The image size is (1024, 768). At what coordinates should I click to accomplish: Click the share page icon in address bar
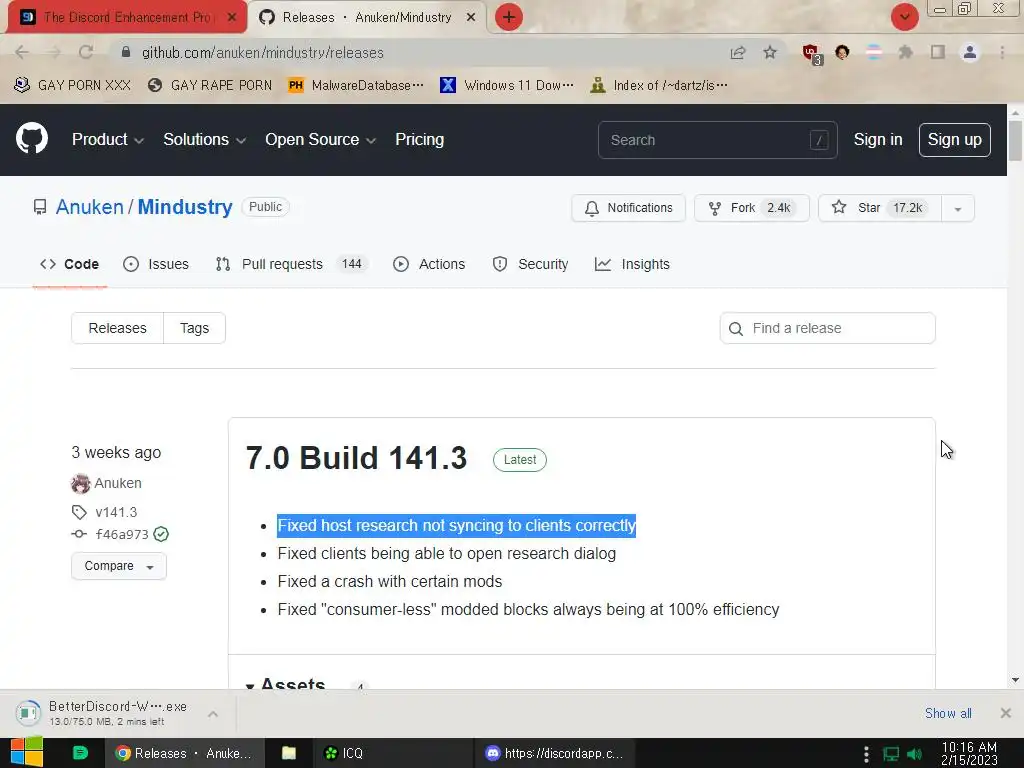tap(738, 52)
